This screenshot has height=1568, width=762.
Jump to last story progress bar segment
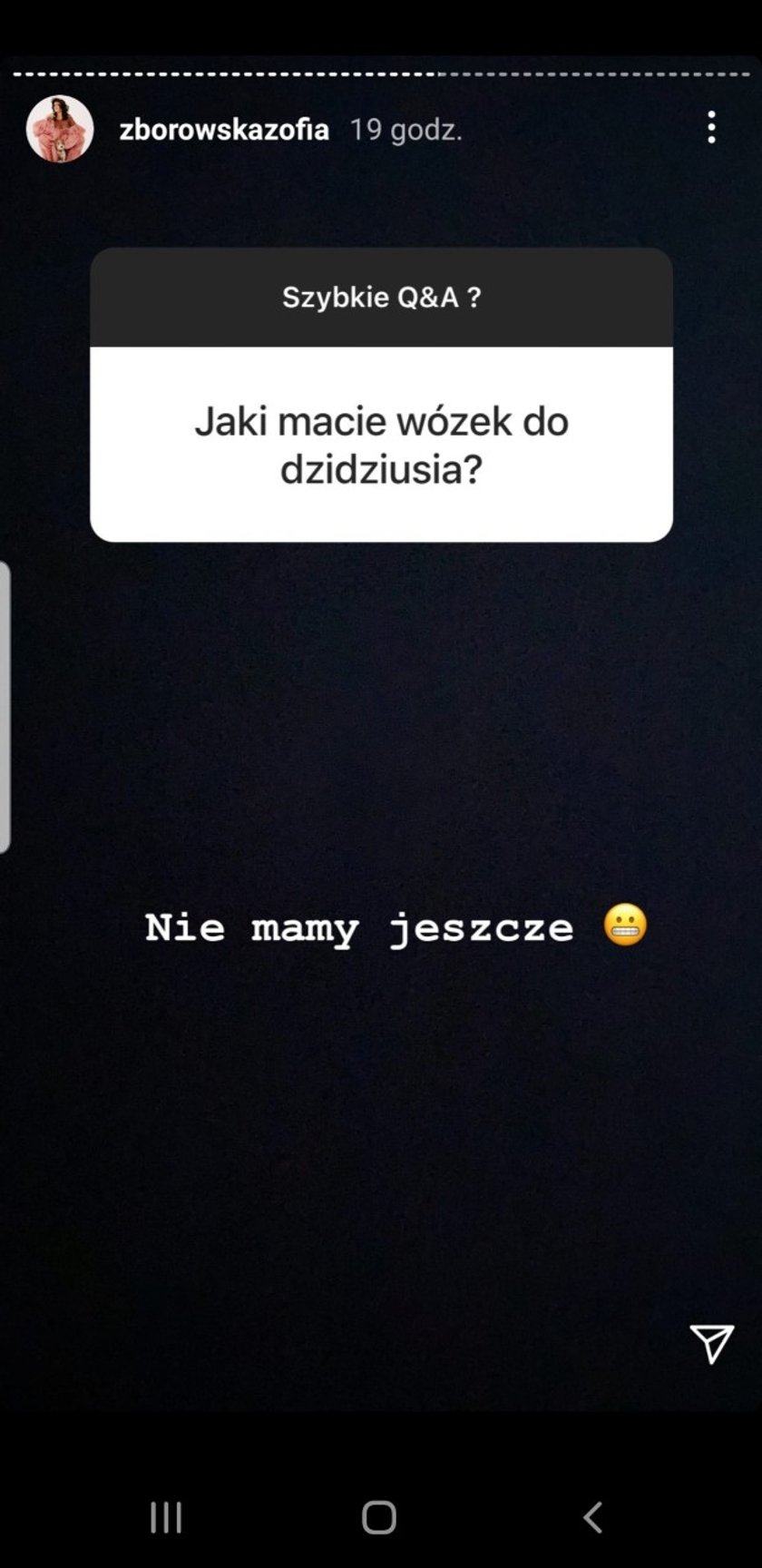point(745,74)
